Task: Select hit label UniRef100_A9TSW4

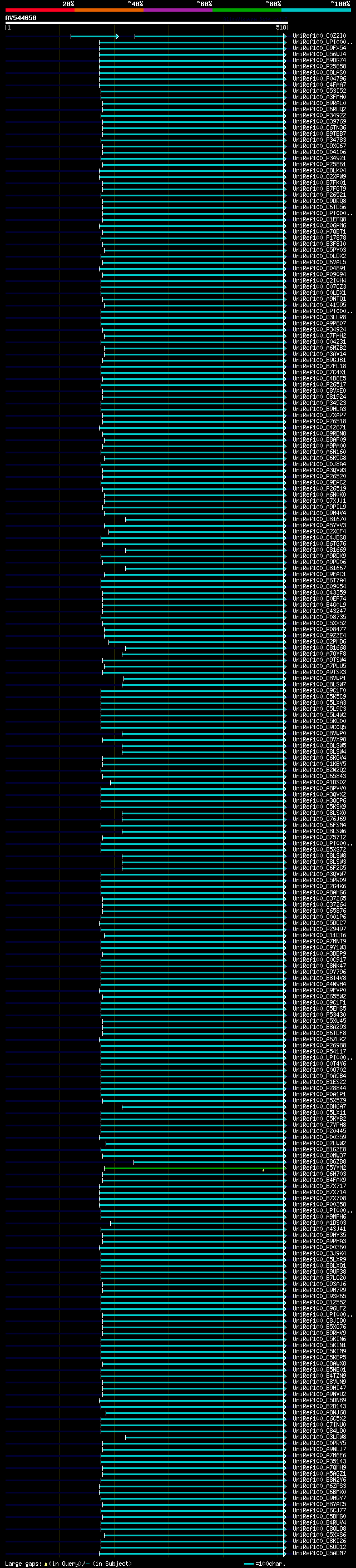Action: (319, 660)
